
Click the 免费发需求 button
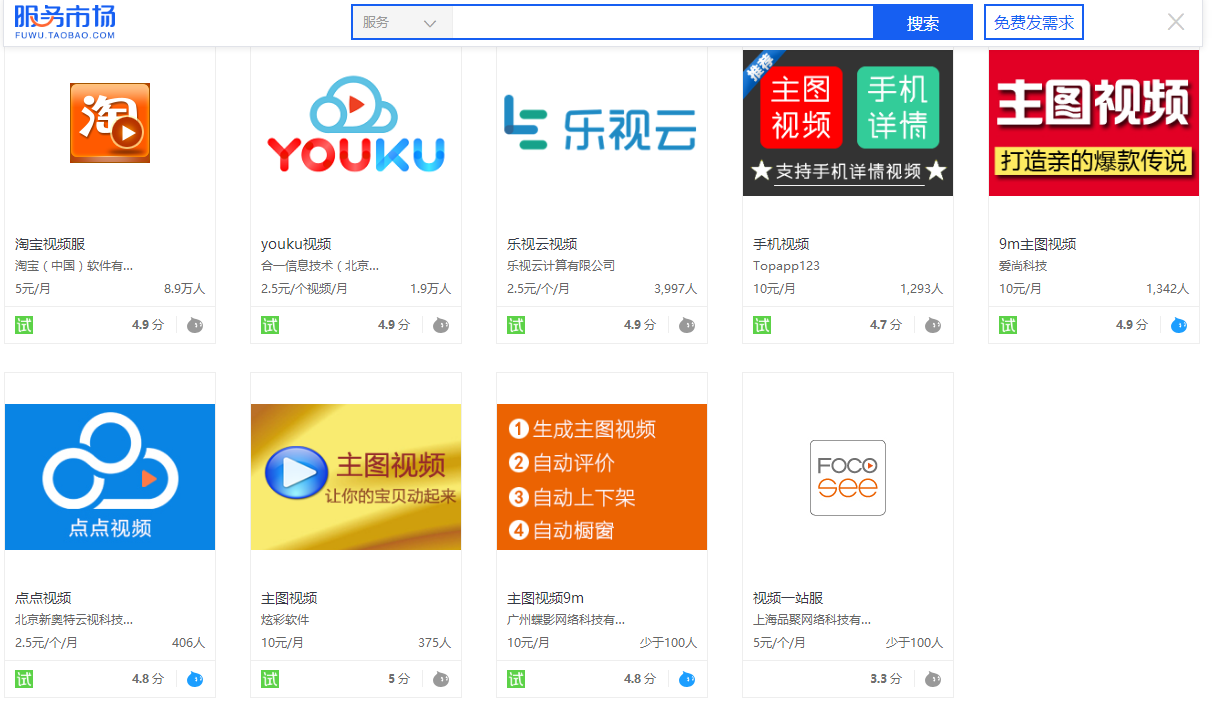pos(1035,21)
